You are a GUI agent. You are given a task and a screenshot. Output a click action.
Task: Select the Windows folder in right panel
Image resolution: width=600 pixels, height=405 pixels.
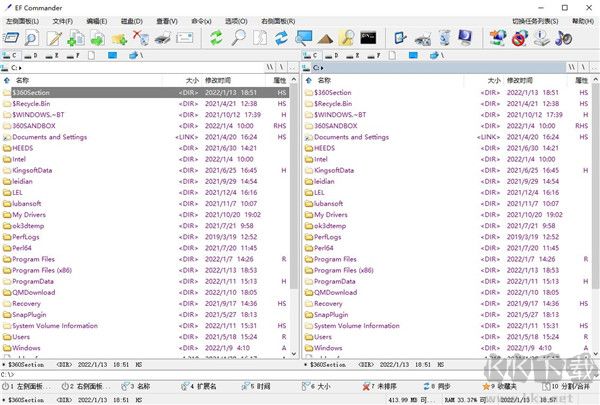coord(328,348)
